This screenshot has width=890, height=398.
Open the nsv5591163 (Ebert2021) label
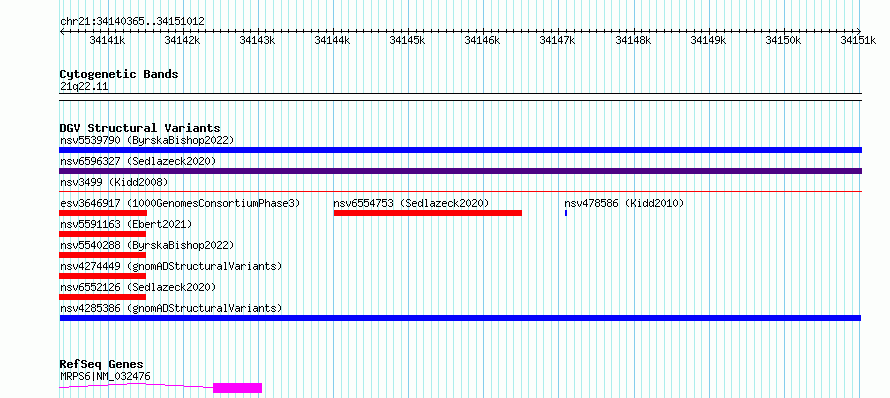point(125,224)
